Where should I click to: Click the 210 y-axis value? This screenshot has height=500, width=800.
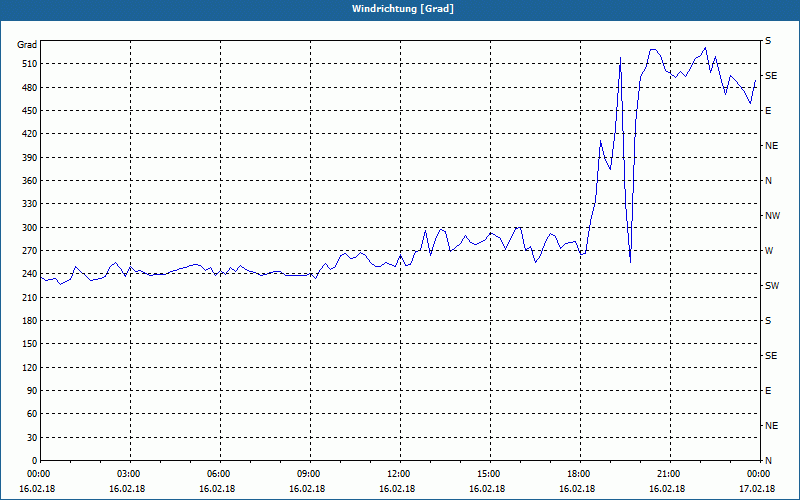(x=29, y=297)
